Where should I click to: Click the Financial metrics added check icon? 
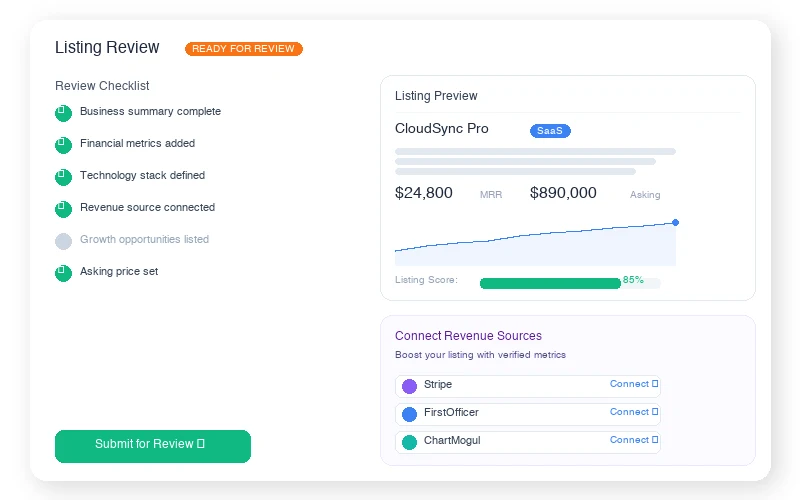(x=63, y=145)
